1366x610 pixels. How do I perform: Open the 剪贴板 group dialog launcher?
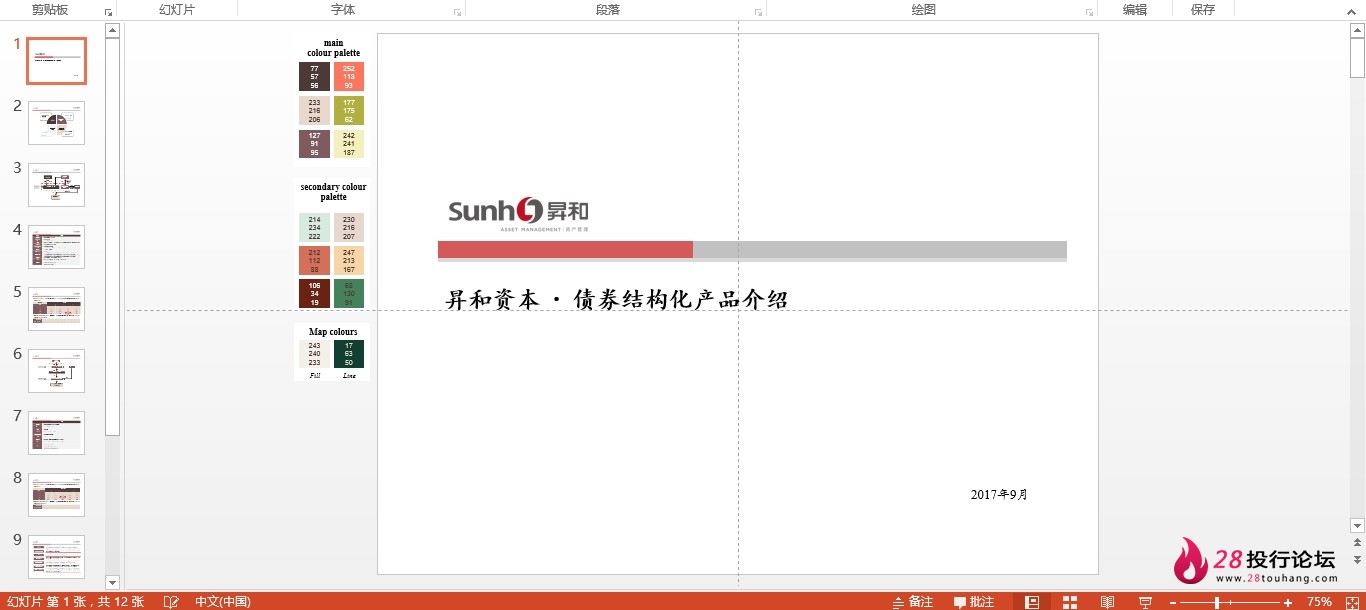pos(108,13)
